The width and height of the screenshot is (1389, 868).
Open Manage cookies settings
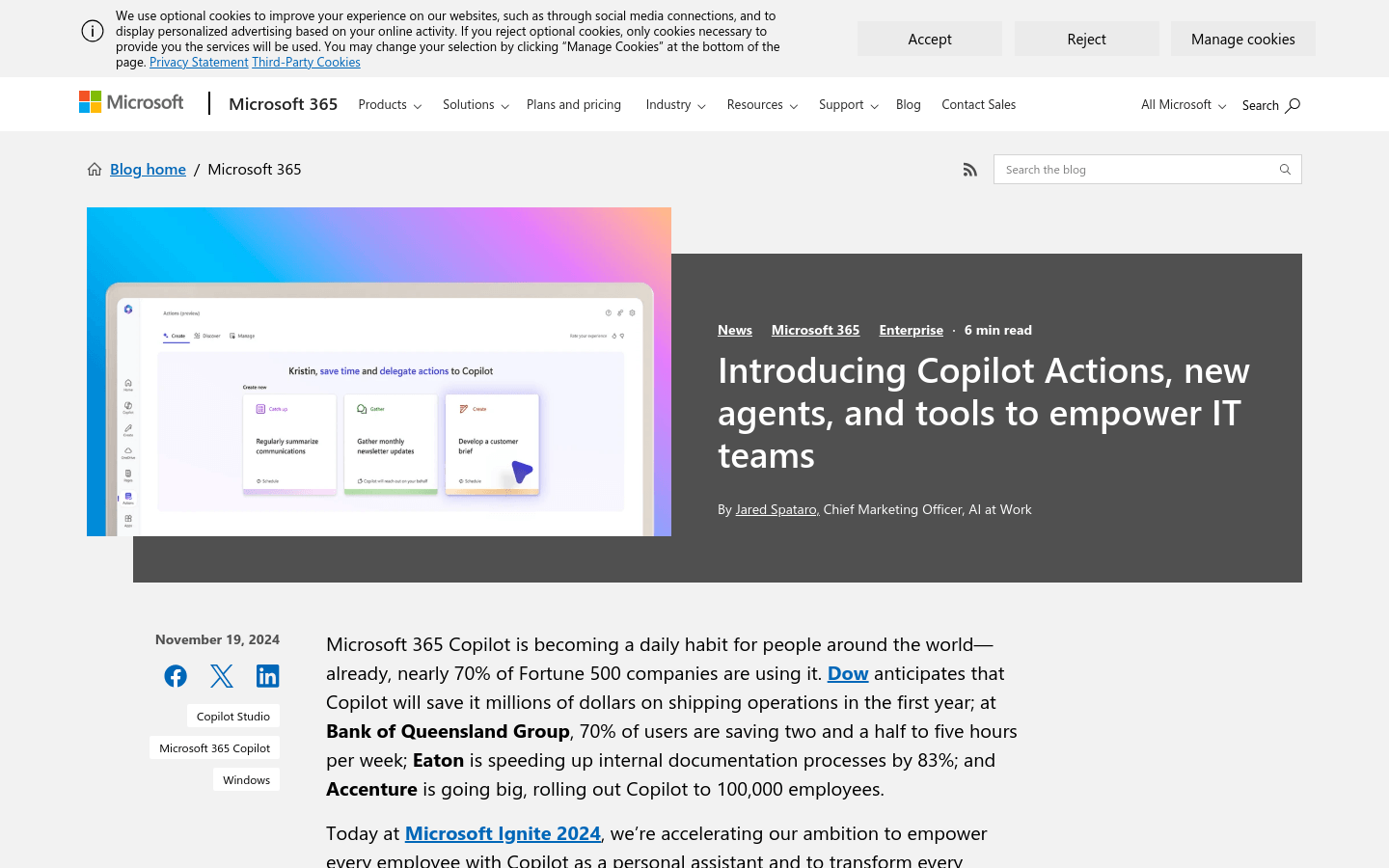[1243, 39]
